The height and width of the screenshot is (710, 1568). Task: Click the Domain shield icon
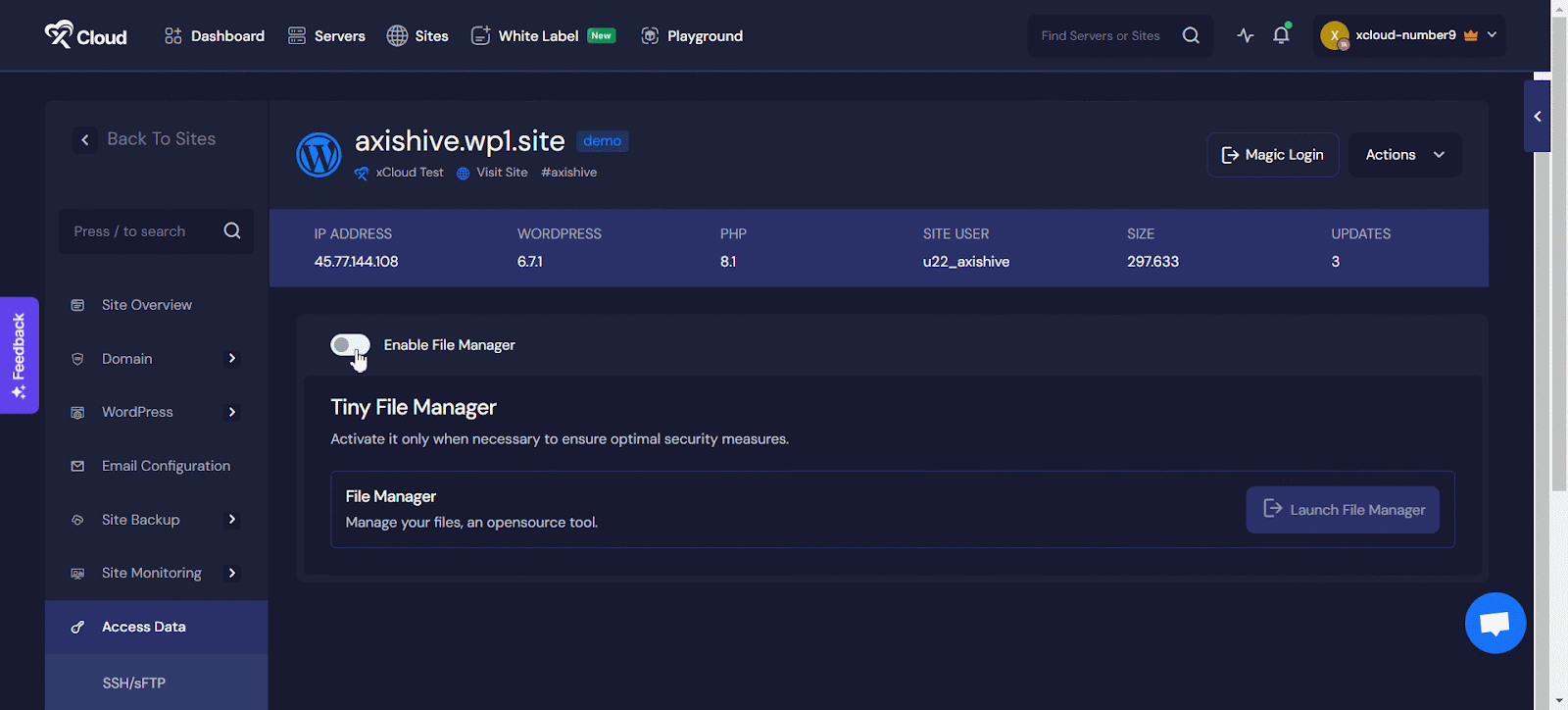coord(77,359)
